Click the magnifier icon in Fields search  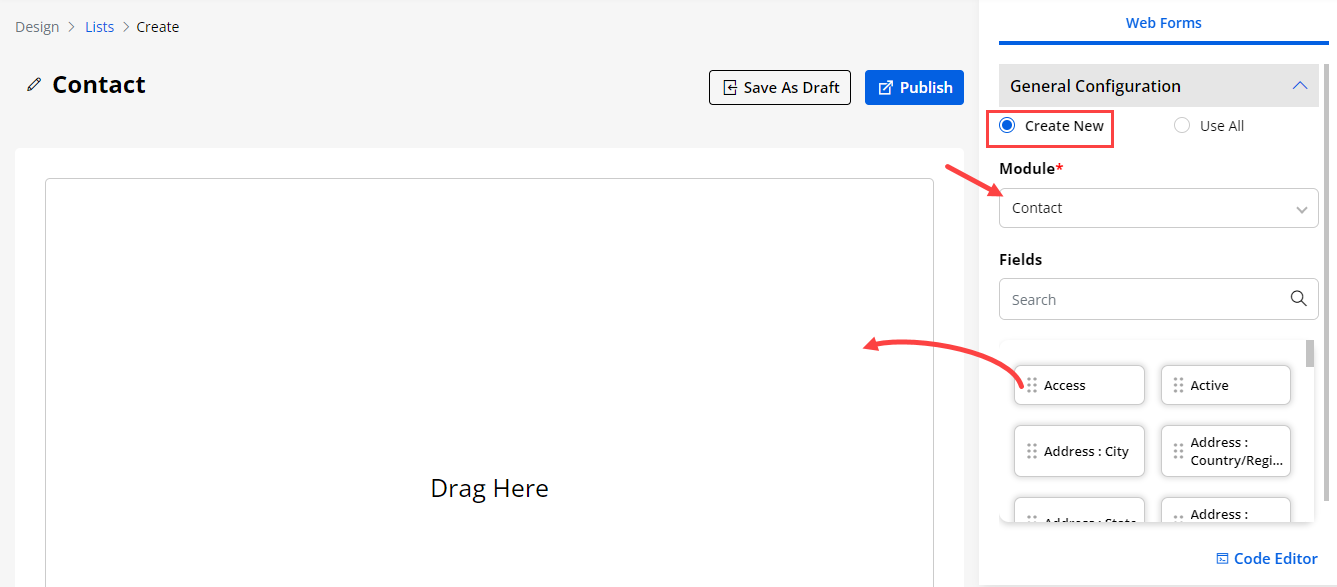[1298, 298]
